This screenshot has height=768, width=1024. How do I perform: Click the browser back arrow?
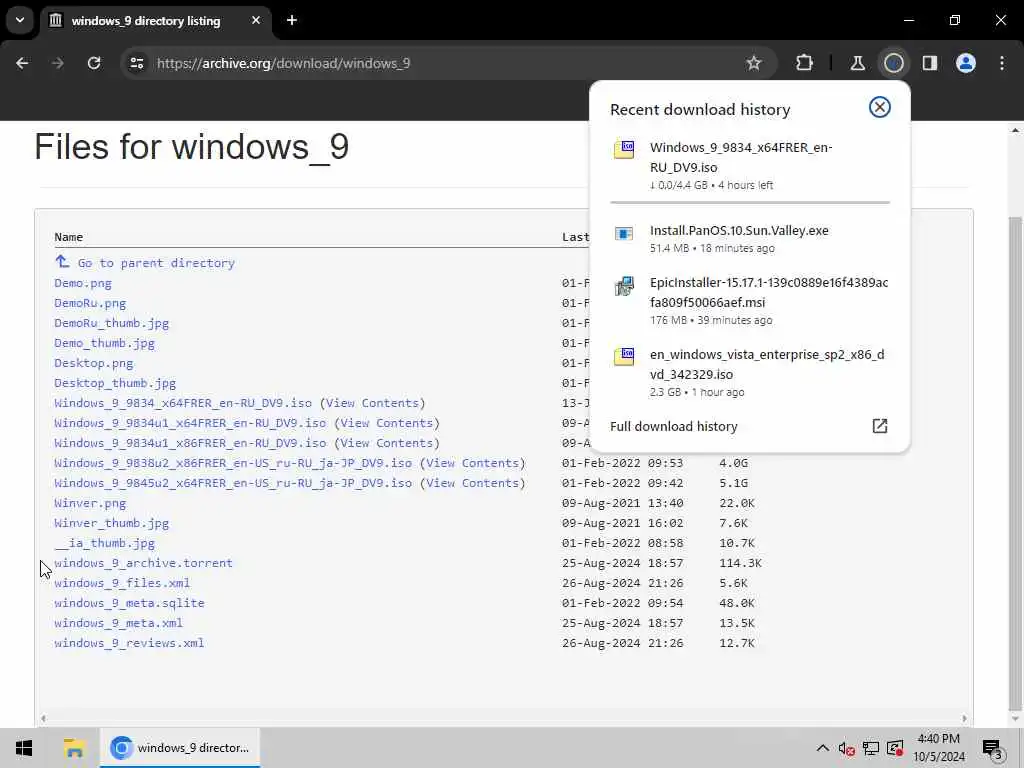click(22, 63)
